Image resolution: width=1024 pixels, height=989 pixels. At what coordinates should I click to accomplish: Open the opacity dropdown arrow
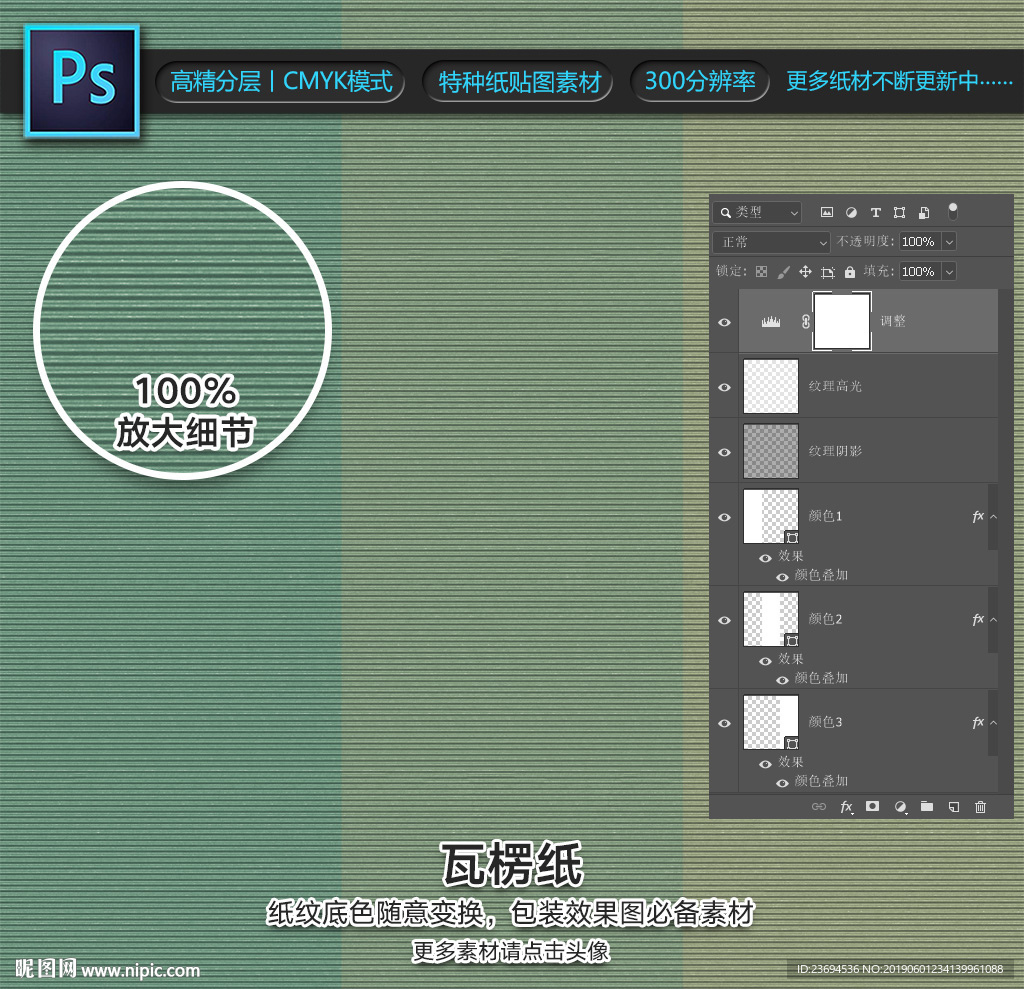[x=950, y=242]
